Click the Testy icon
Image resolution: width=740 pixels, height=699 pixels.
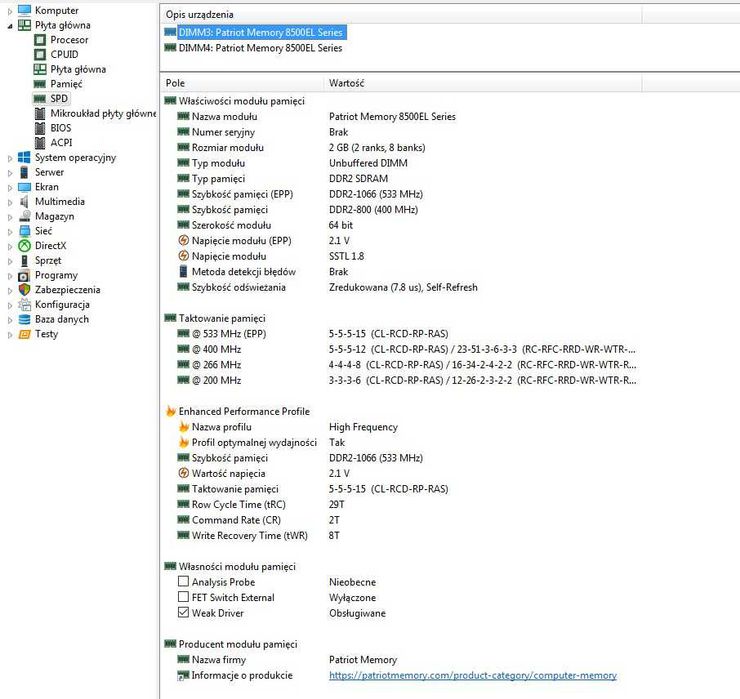point(24,334)
